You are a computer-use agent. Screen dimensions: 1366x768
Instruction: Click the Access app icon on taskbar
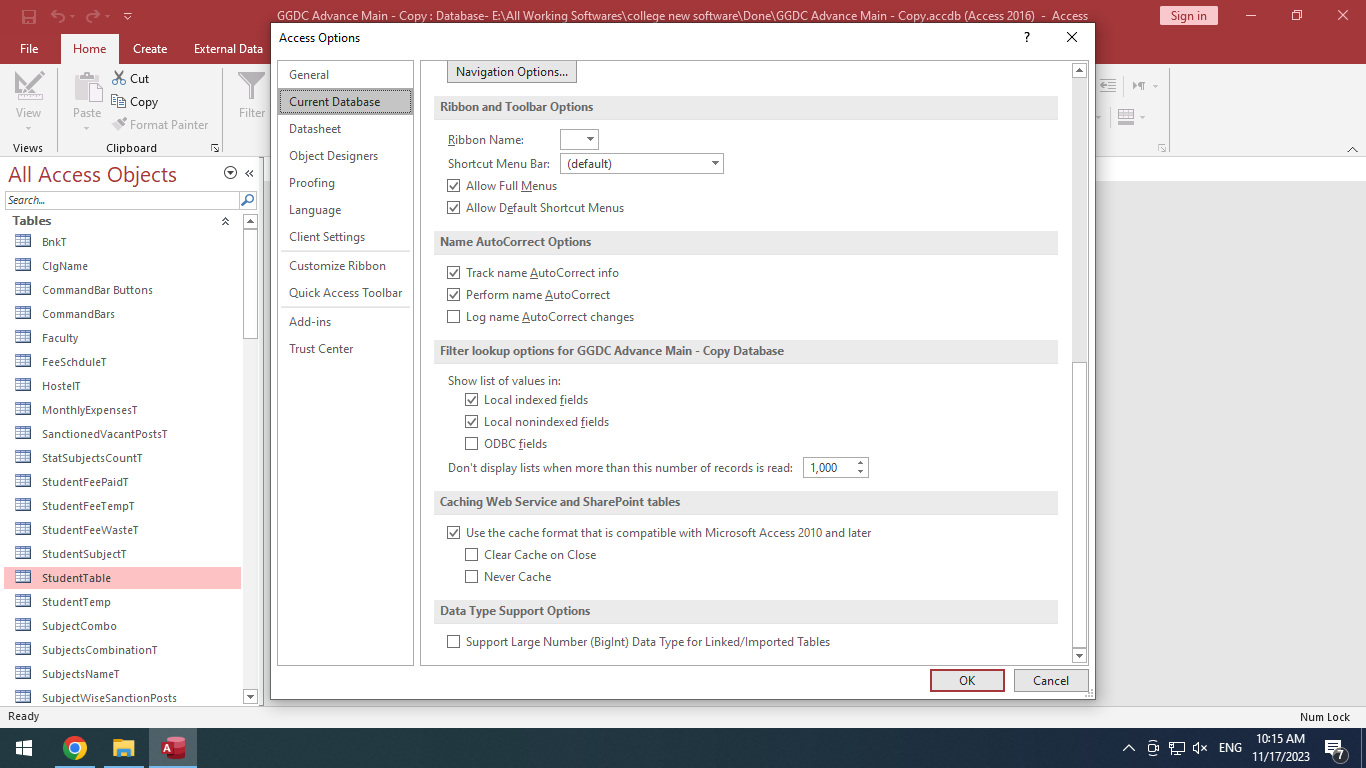(x=174, y=748)
